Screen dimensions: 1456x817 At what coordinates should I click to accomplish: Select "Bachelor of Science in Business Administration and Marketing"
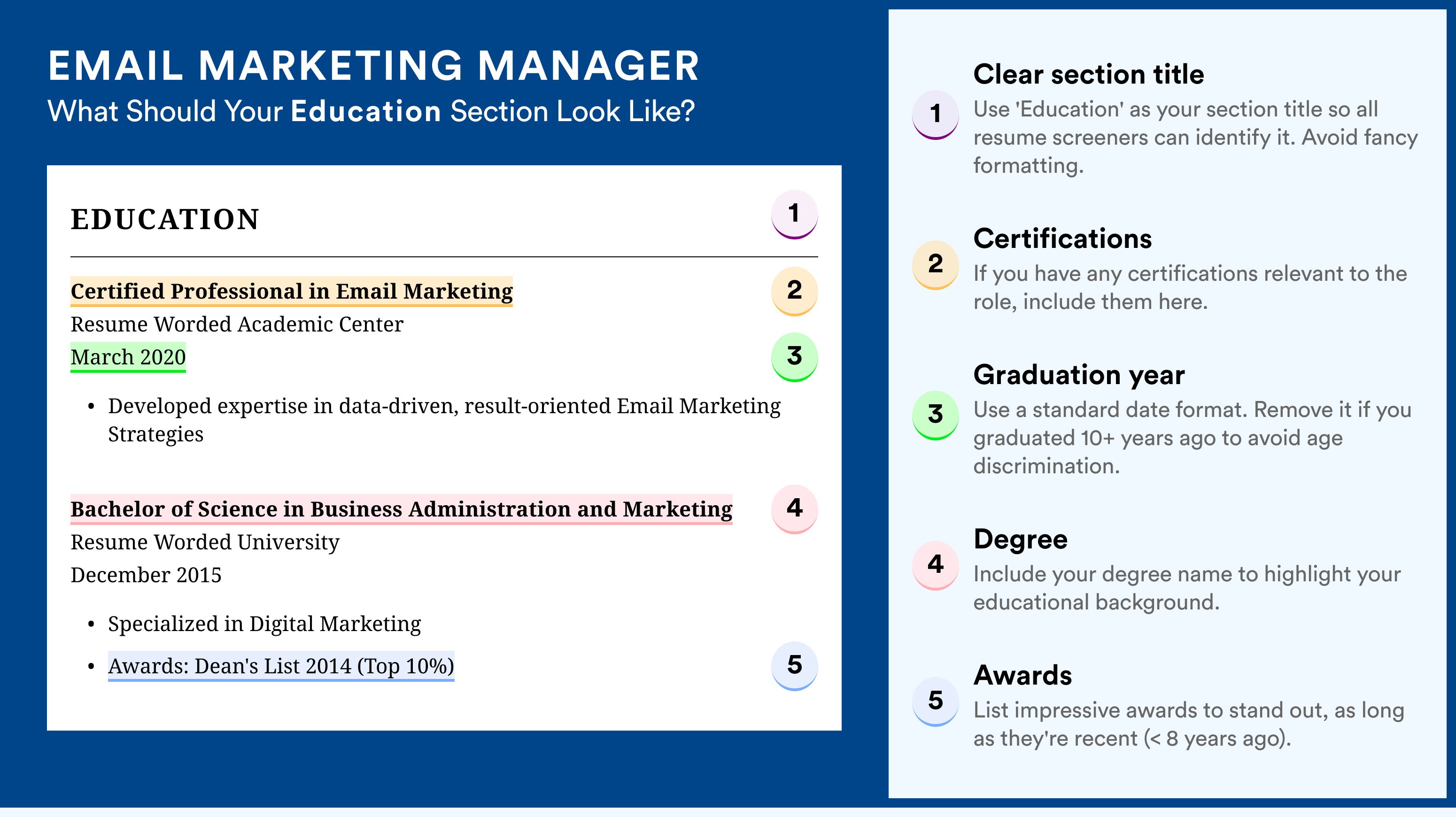pos(401,509)
